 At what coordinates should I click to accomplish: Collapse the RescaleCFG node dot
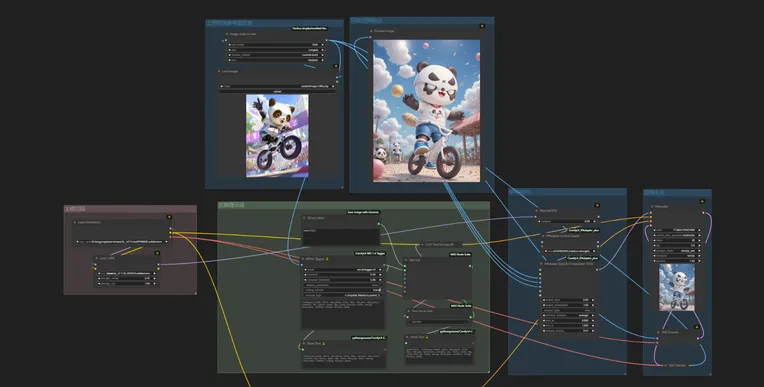coord(536,211)
